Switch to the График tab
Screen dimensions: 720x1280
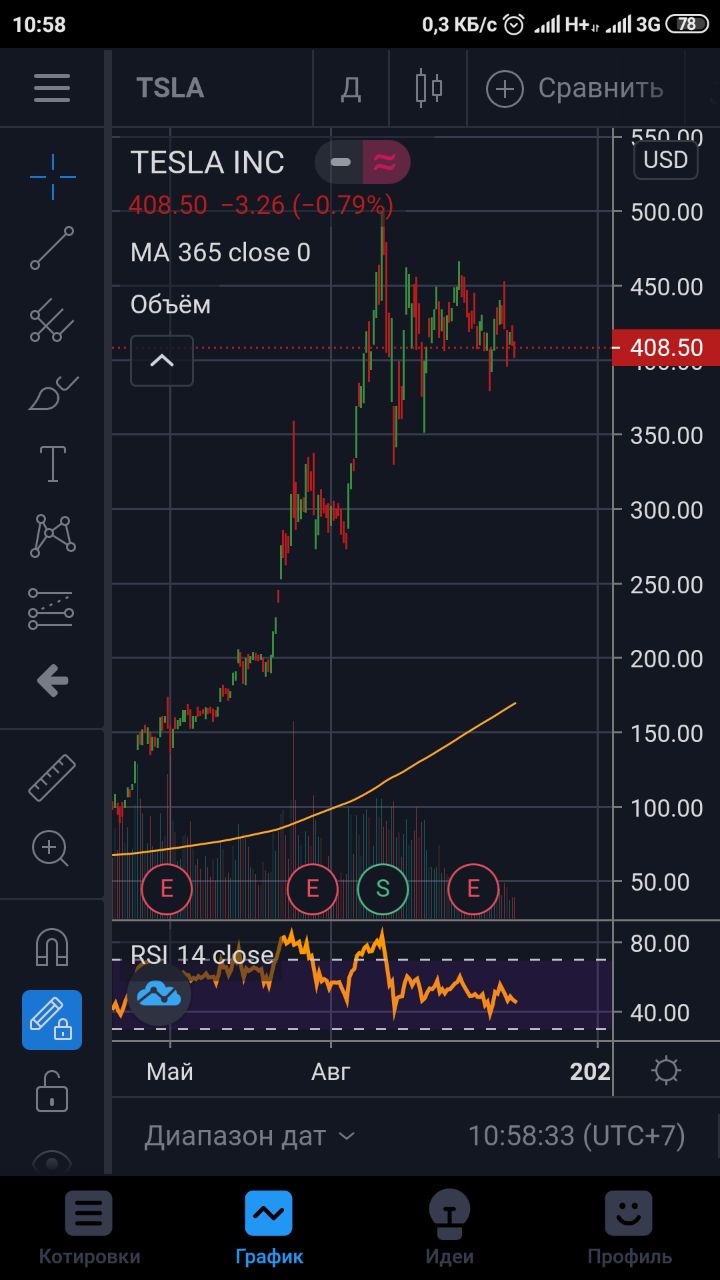click(269, 1228)
